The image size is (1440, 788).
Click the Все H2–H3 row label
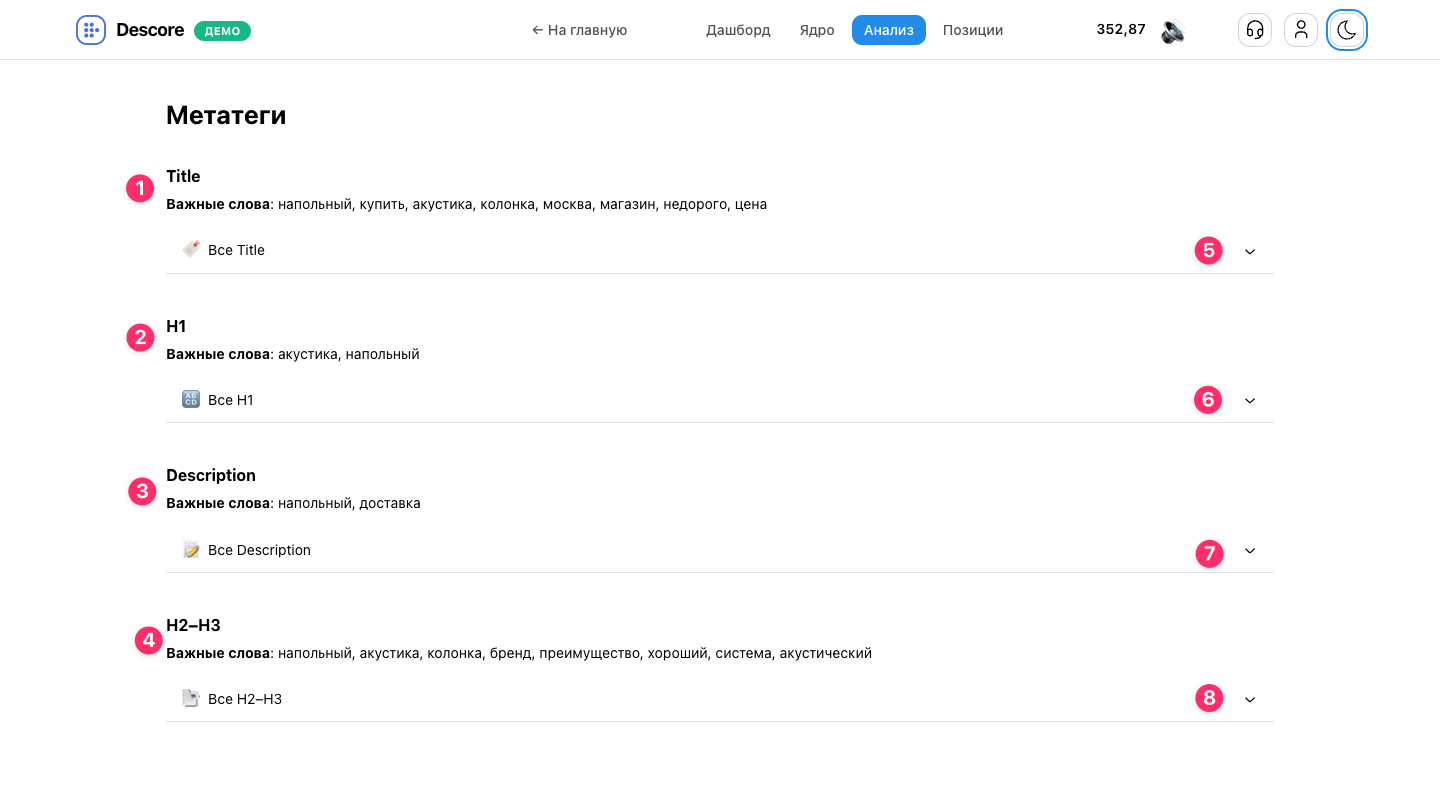click(x=245, y=699)
